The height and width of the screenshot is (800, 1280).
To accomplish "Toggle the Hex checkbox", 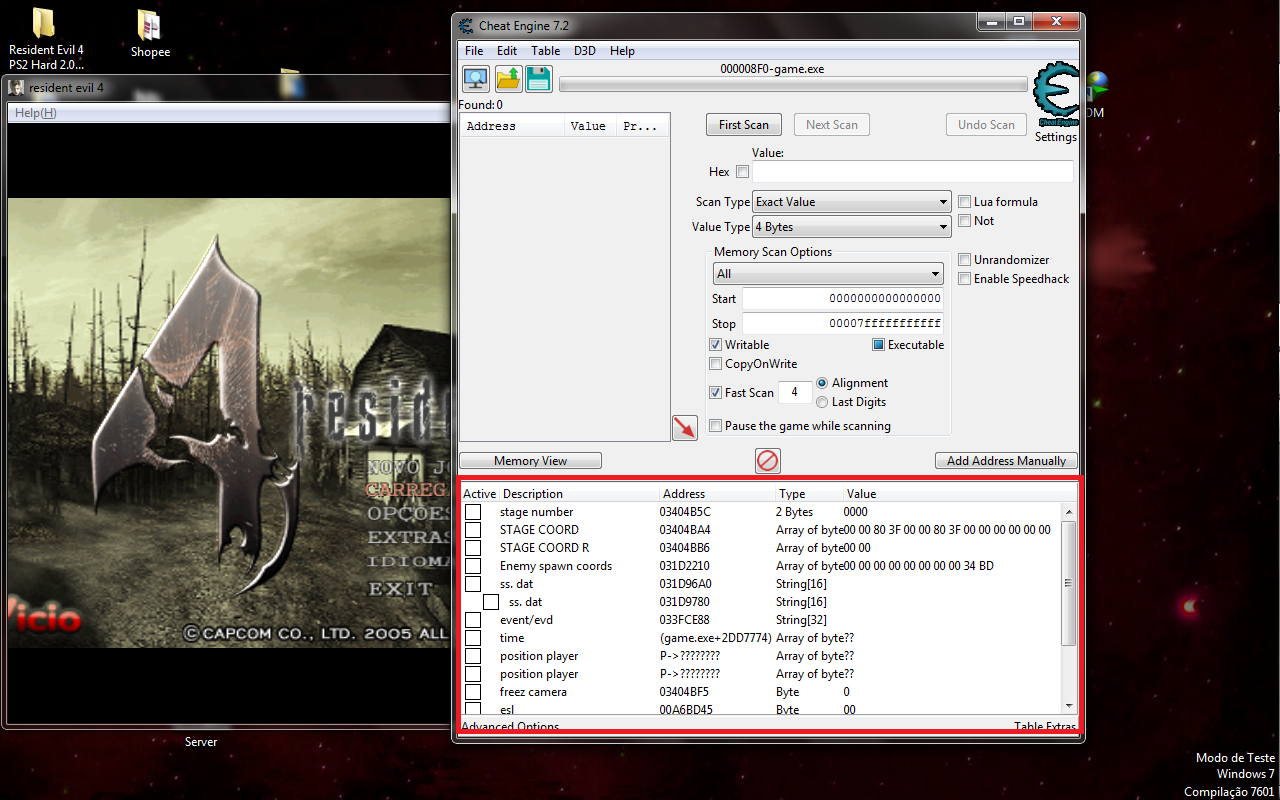I will pos(742,172).
